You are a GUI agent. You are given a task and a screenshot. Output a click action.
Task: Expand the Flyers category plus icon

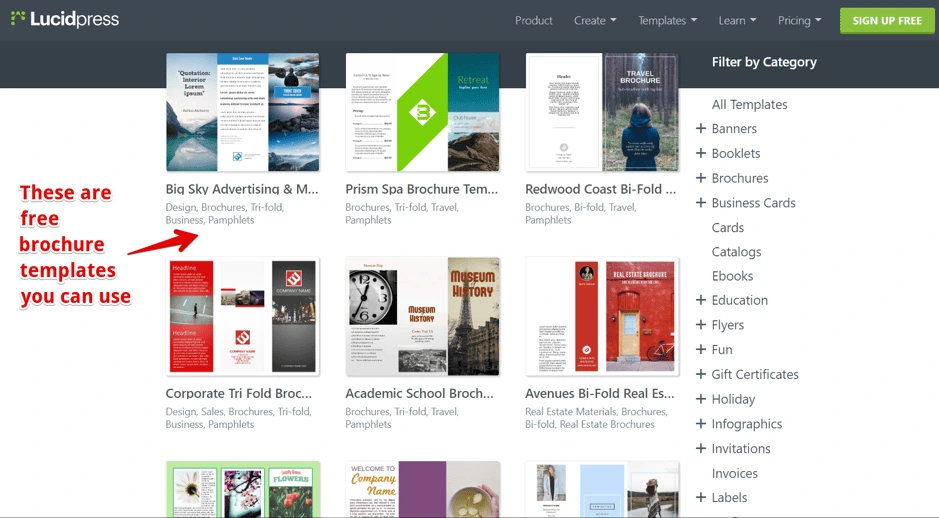[701, 325]
